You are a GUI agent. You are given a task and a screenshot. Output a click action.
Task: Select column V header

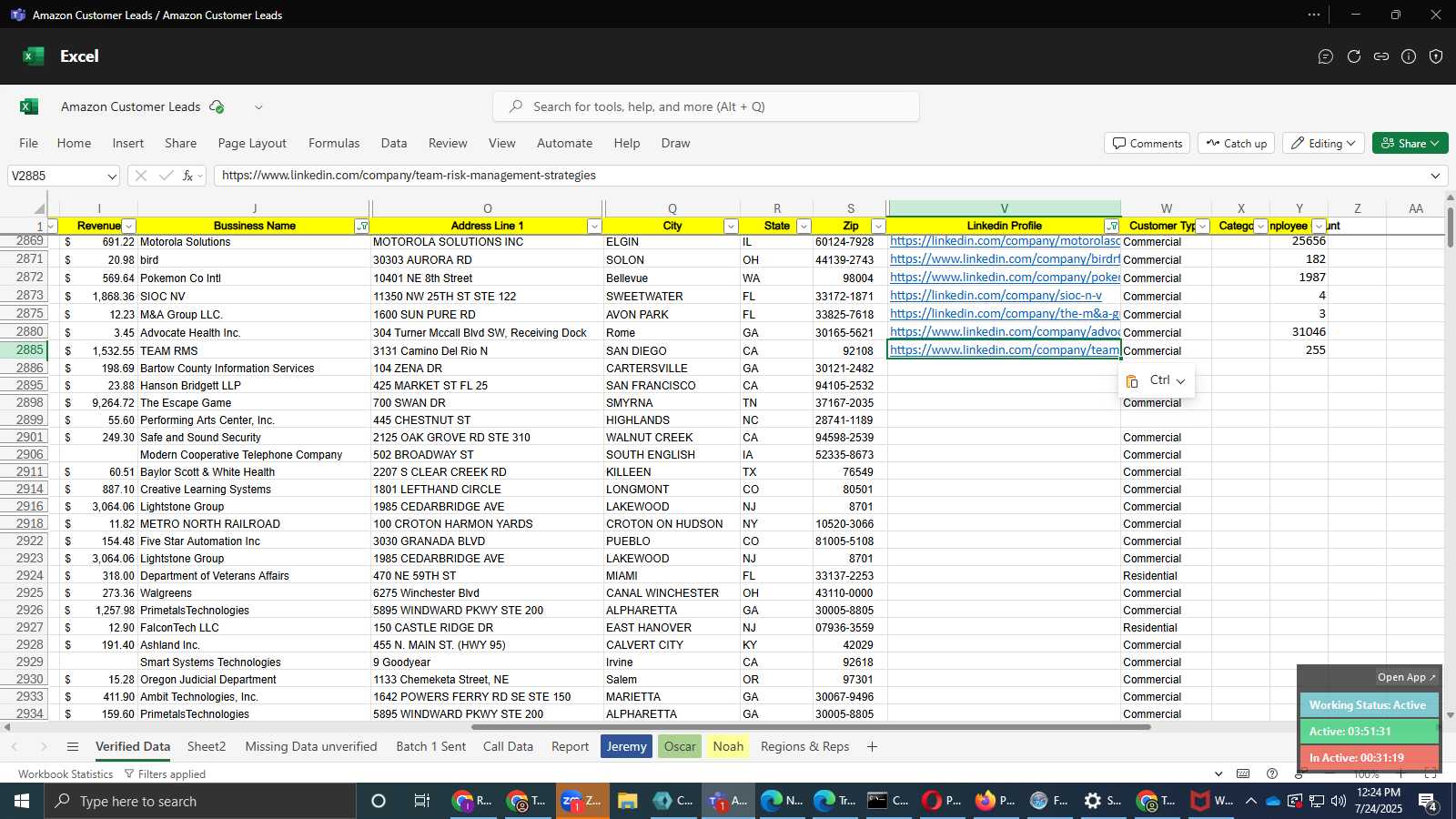tap(1005, 208)
